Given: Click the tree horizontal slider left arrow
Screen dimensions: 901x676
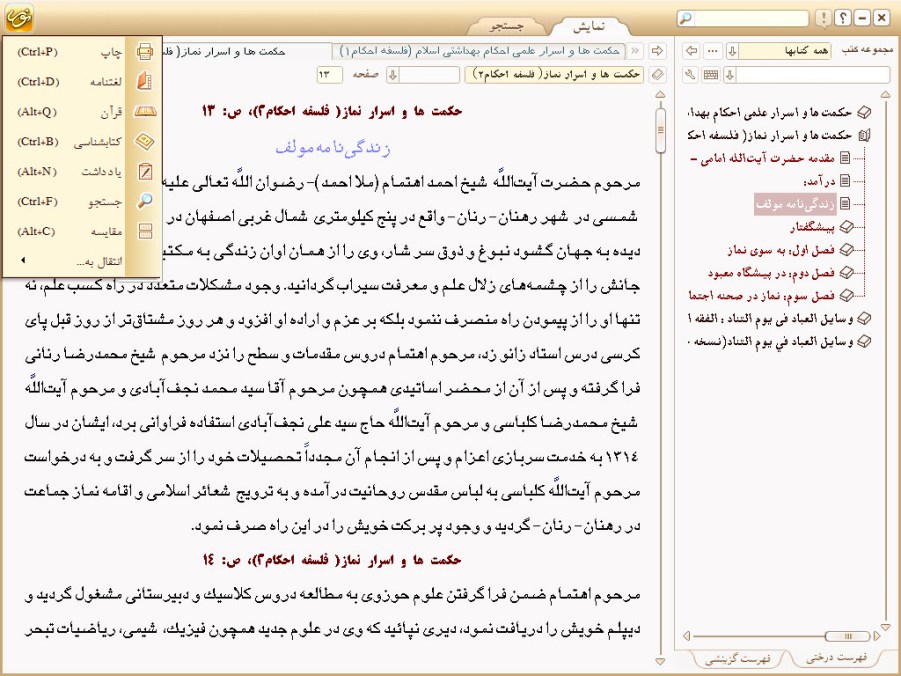Looking at the screenshot, I should tap(687, 636).
